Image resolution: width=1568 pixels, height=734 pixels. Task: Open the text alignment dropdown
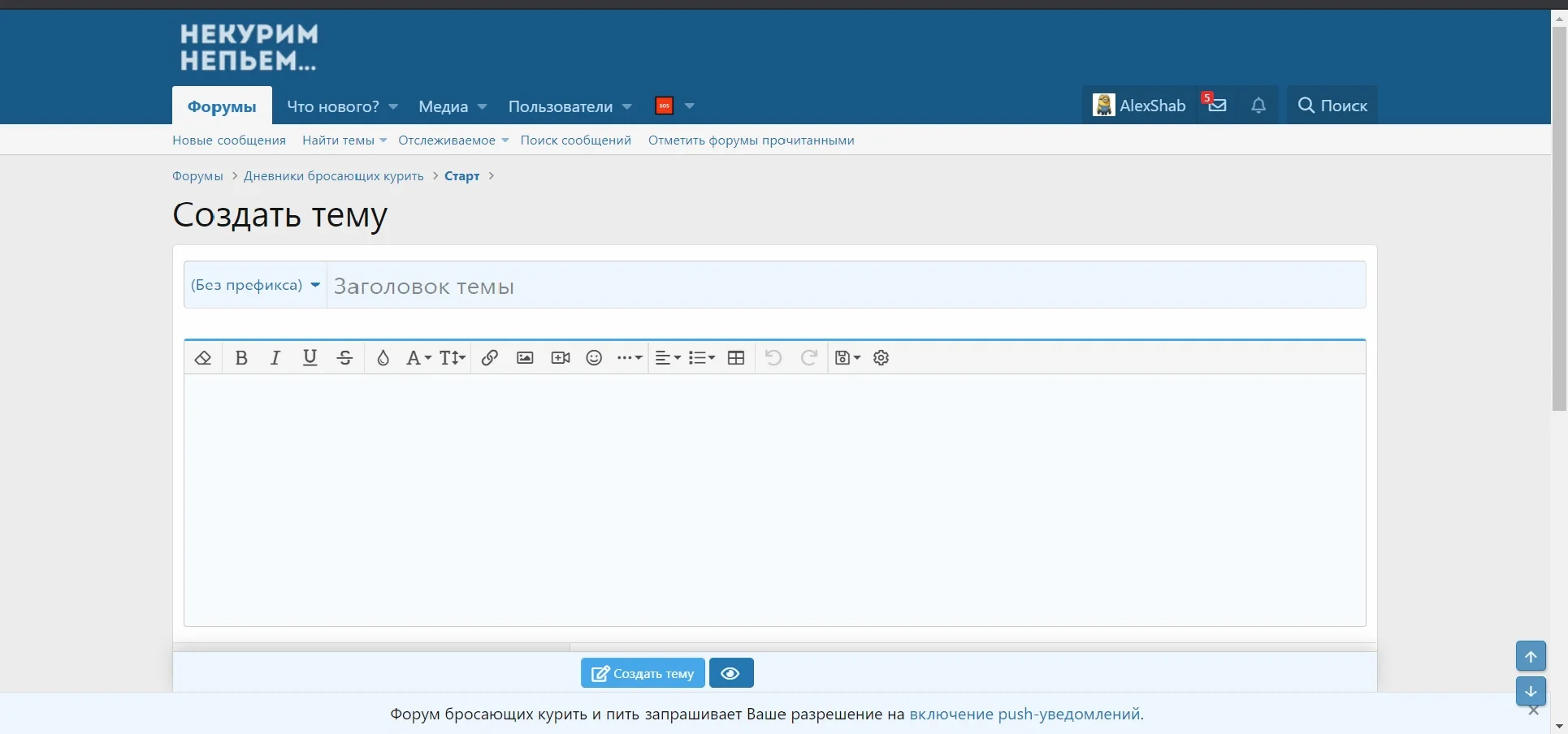coord(668,358)
